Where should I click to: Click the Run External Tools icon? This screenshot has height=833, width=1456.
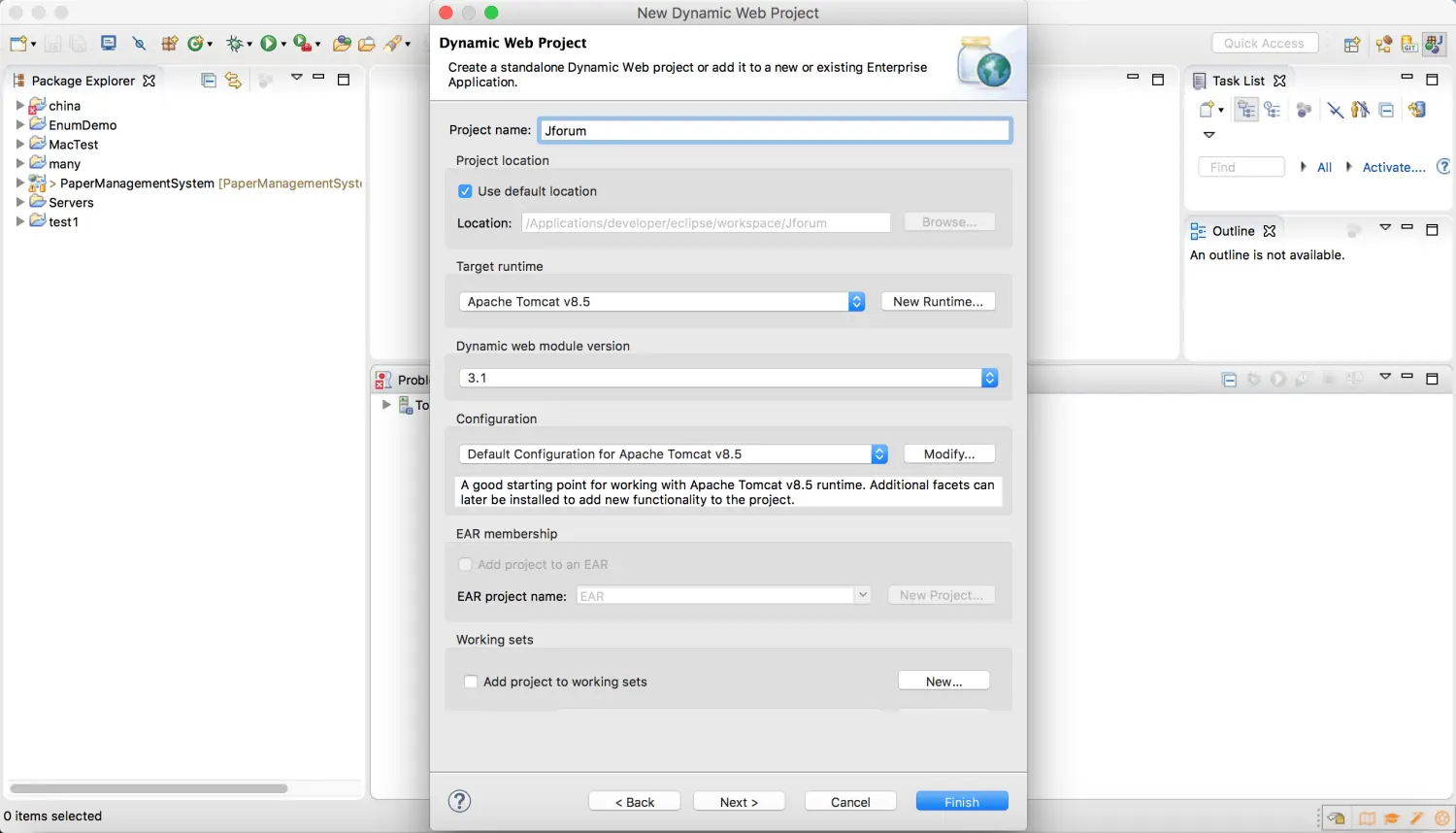tap(302, 44)
